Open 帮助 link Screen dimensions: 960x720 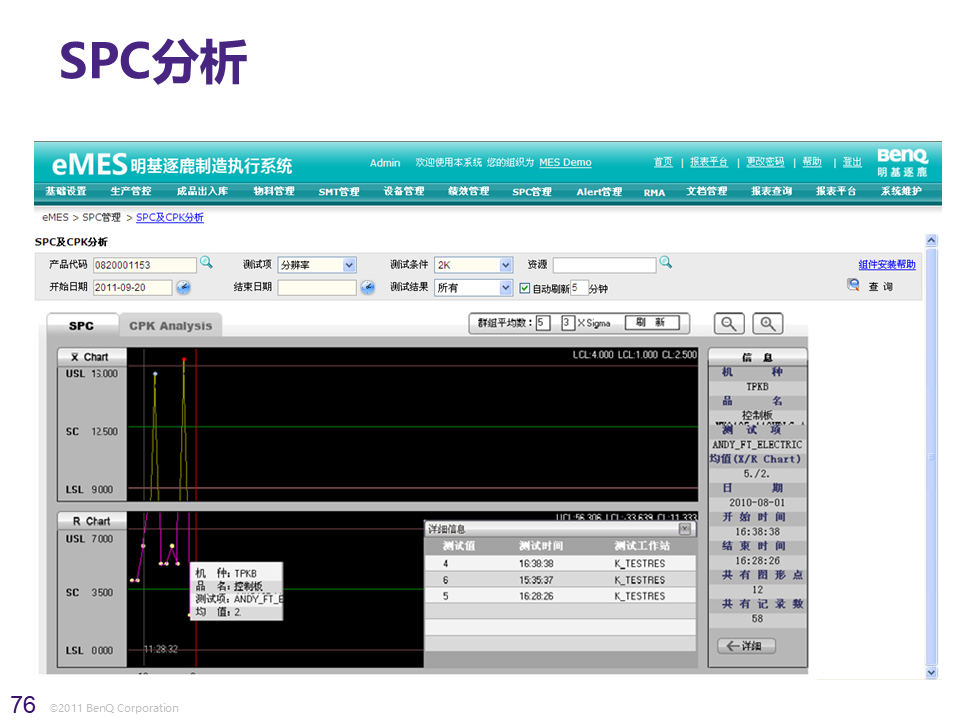click(x=812, y=162)
